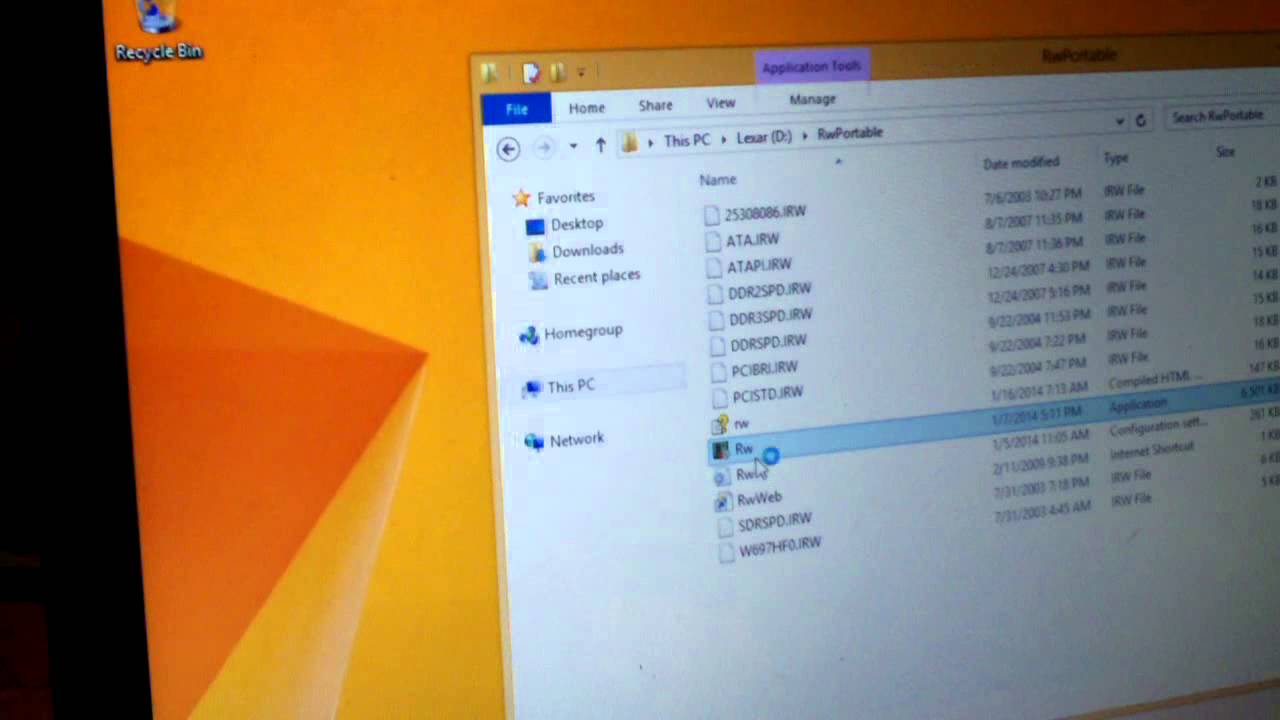Click the Properties quick access toolbar icon
Screen dimensions: 1280x720
531,72
